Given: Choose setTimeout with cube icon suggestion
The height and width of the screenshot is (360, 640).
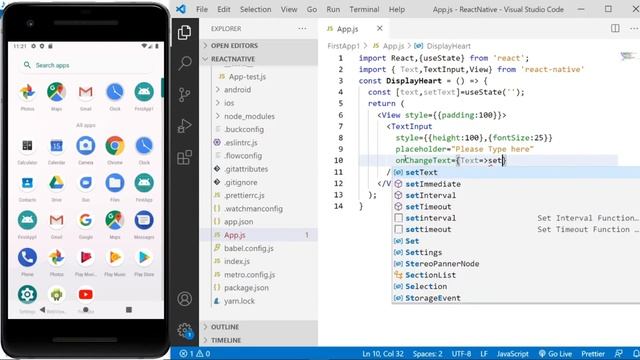Looking at the screenshot, I should coord(516,207).
